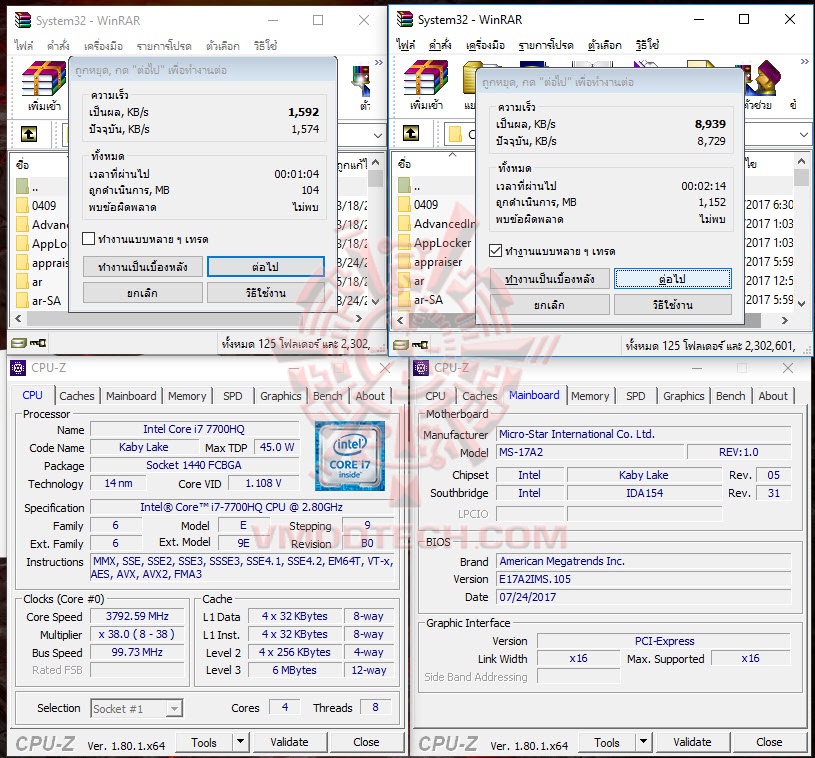Click the address bar folder icon in right WinRAR
Viewport: 815px width, 758px height.
pyautogui.click(x=455, y=134)
